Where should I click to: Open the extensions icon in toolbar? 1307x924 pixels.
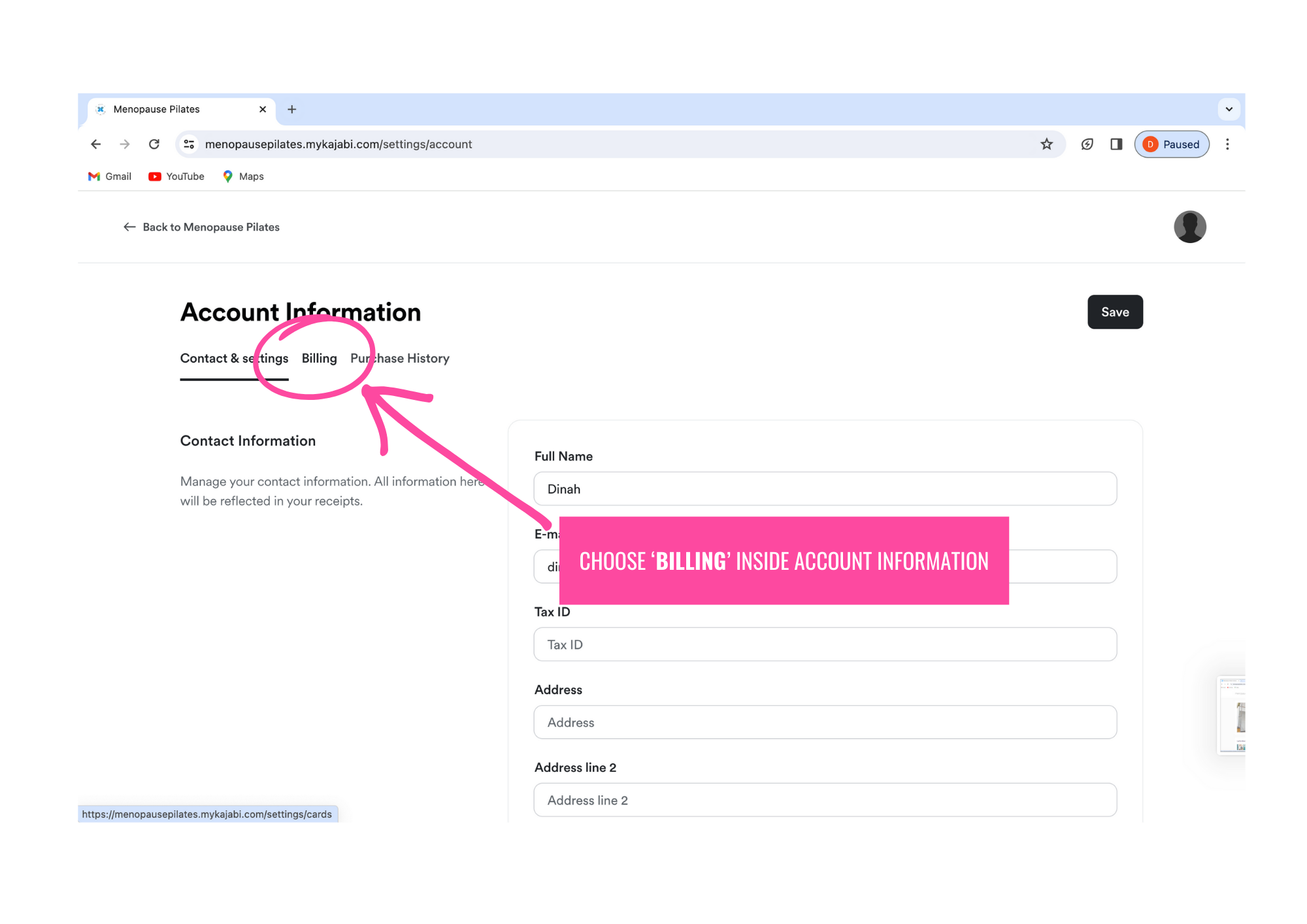click(1087, 144)
